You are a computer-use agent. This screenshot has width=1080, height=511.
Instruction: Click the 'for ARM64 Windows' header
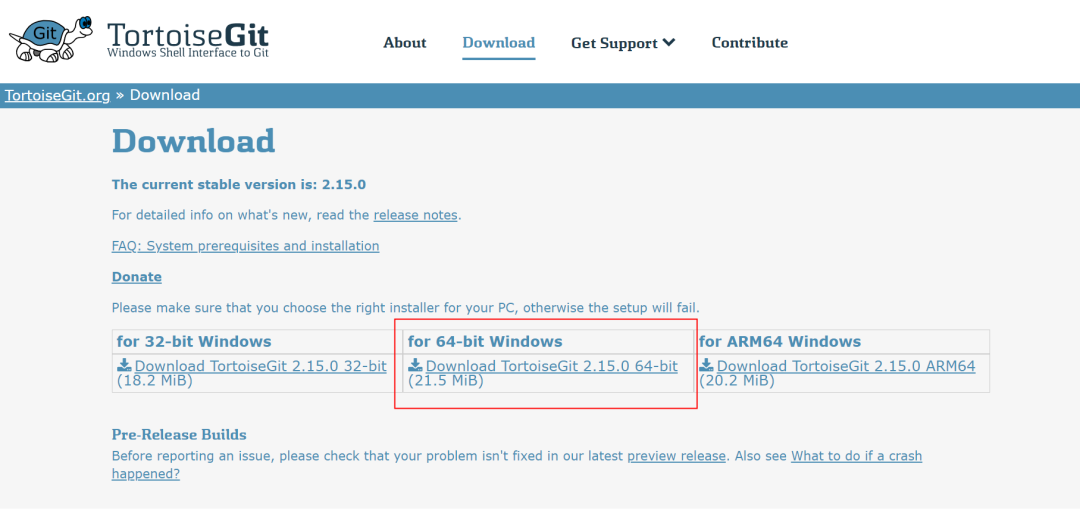pyautogui.click(x=780, y=342)
